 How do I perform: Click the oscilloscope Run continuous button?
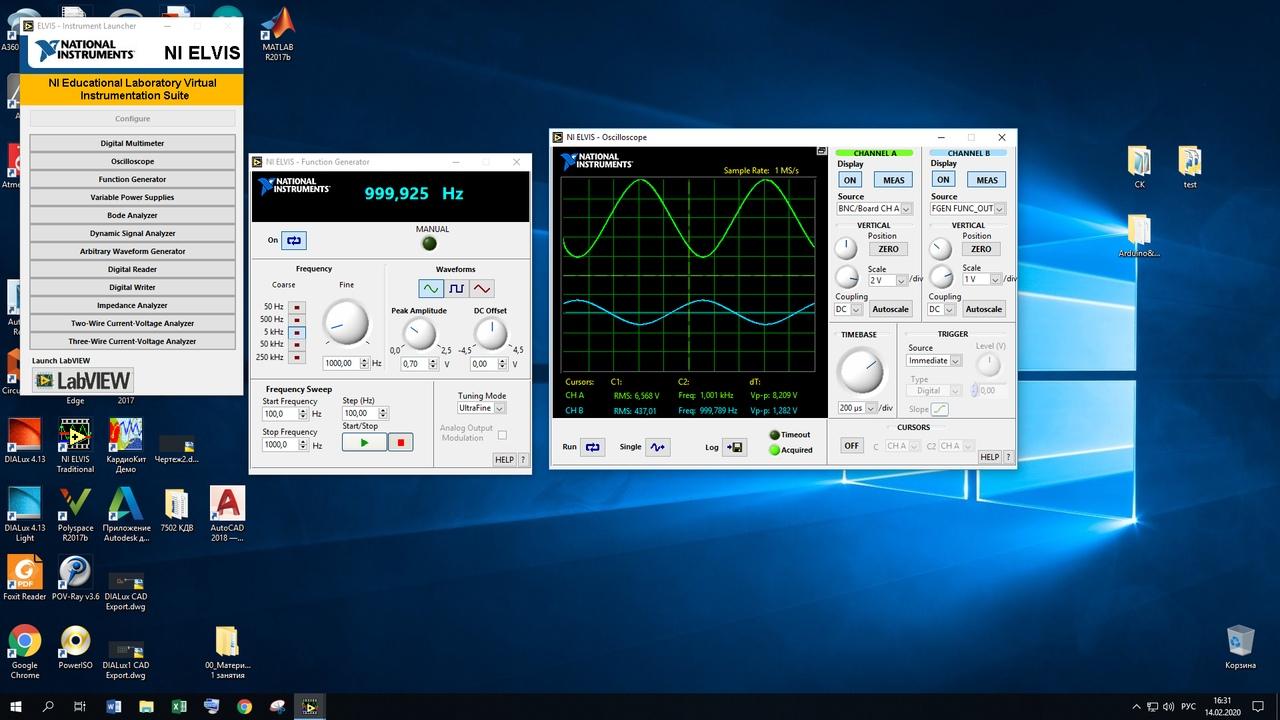click(x=593, y=447)
